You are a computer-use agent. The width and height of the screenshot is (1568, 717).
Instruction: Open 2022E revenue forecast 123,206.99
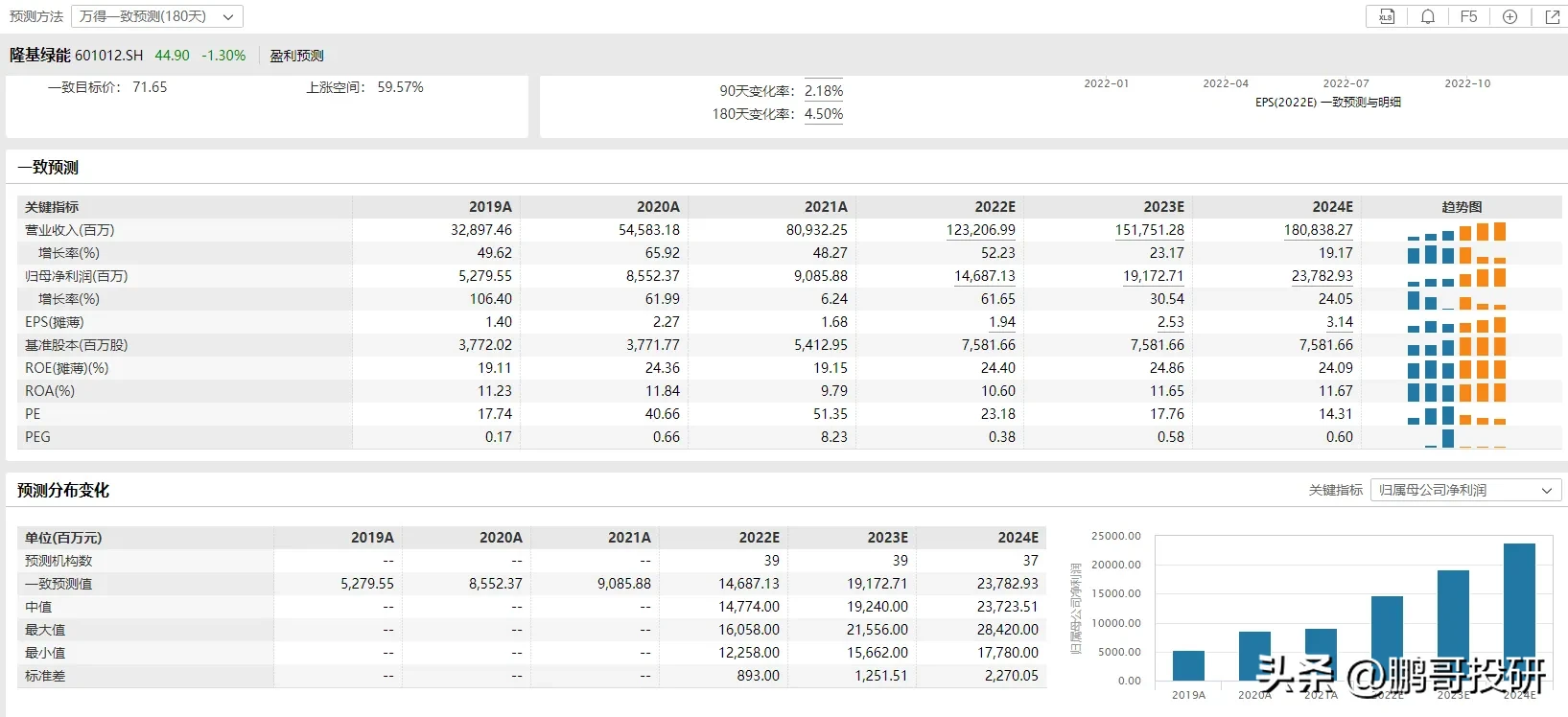(x=980, y=230)
